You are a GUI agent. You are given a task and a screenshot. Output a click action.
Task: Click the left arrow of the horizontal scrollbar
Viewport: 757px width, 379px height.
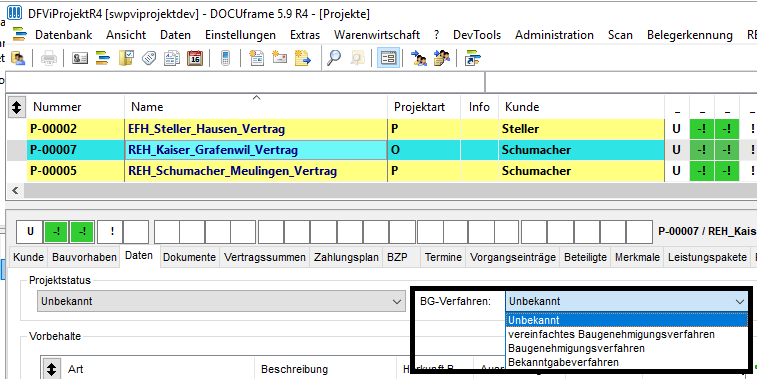15,191
